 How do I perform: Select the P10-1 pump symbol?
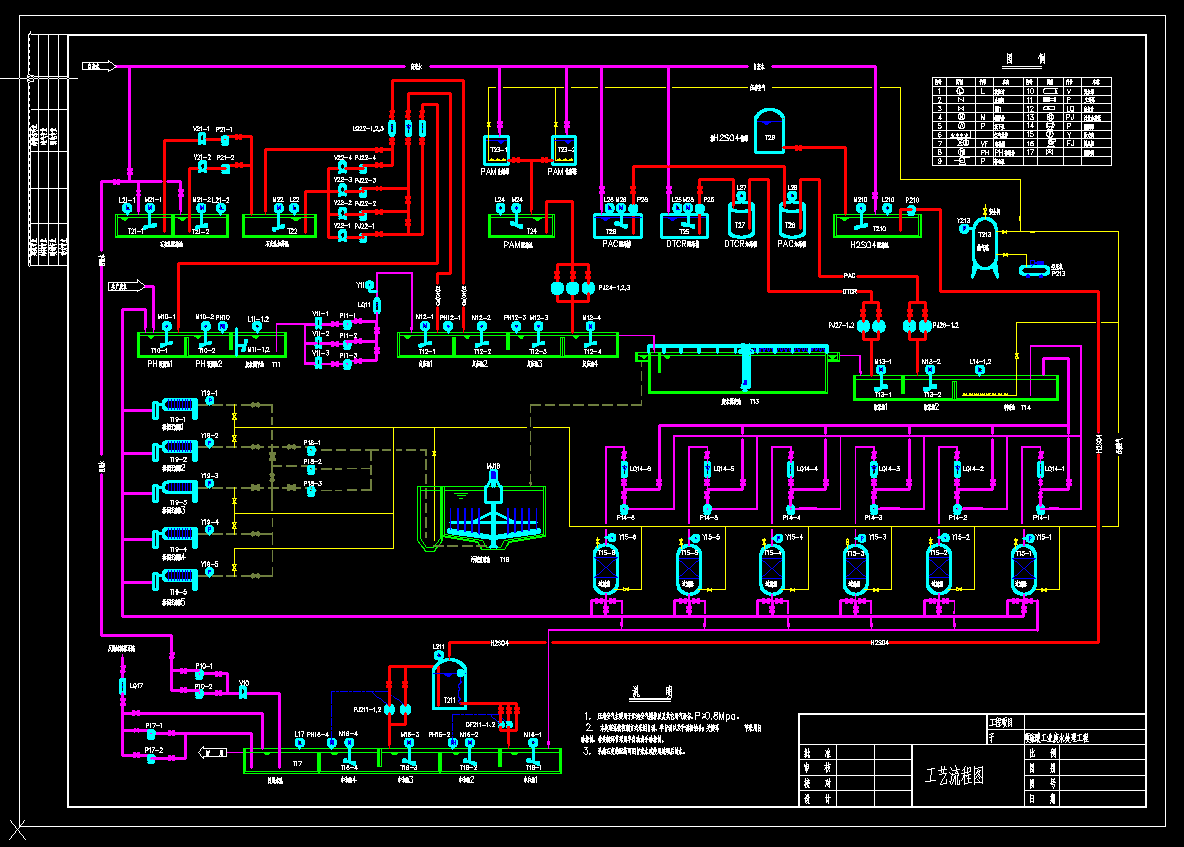tap(199, 675)
